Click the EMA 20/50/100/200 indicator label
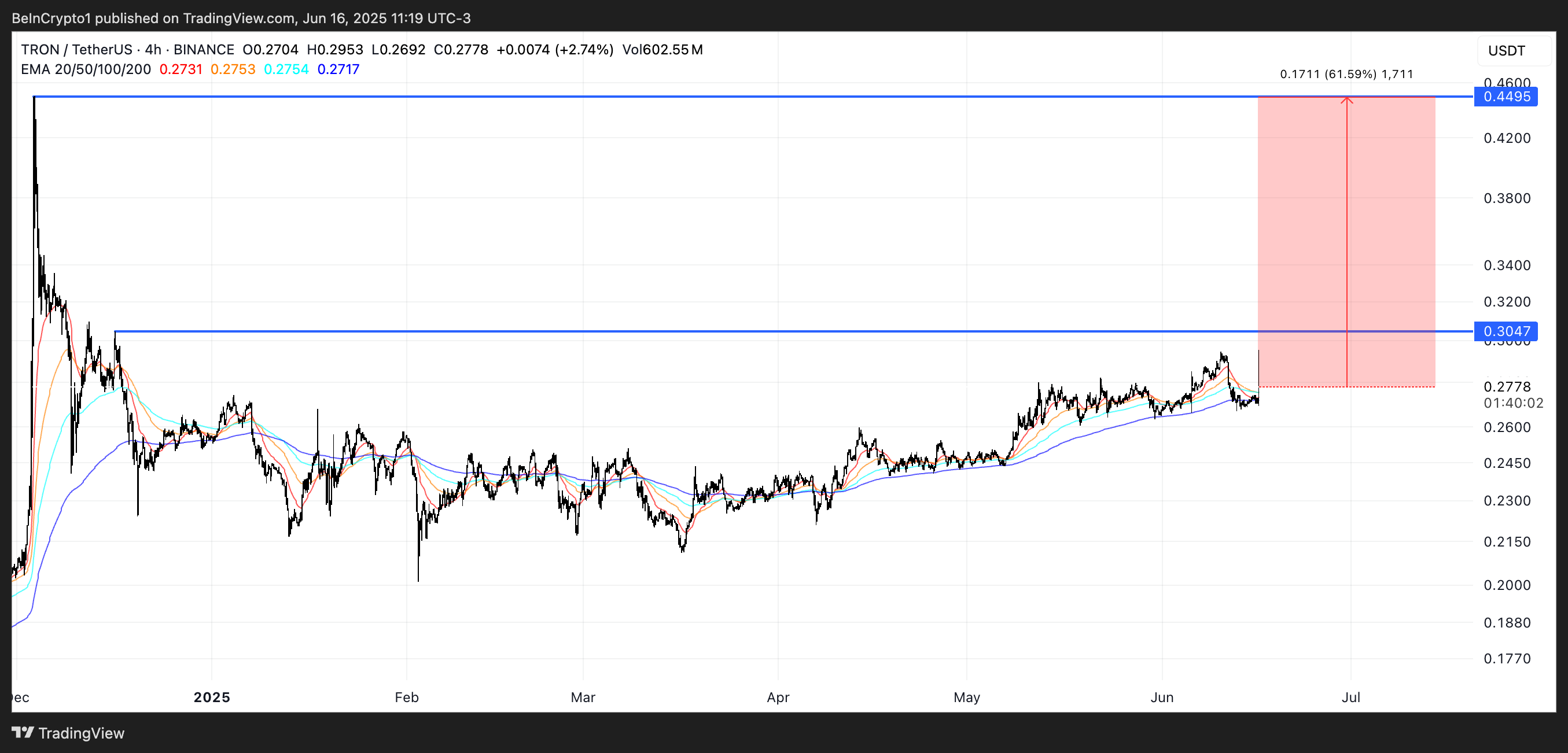Viewport: 1568px width, 753px height. click(85, 69)
